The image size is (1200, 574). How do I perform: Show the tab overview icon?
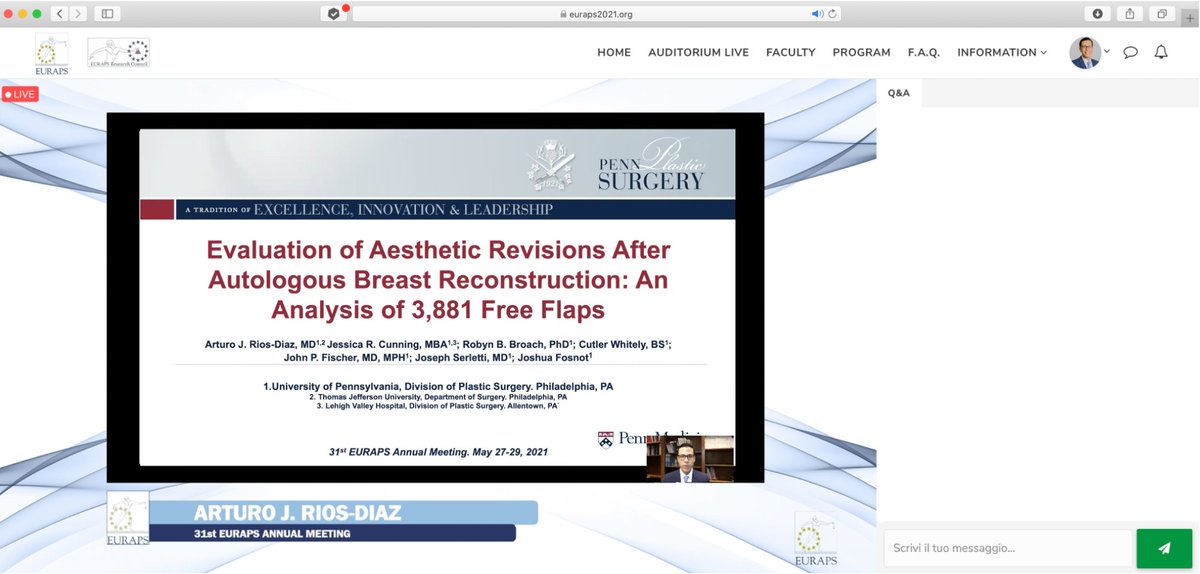(x=1162, y=14)
